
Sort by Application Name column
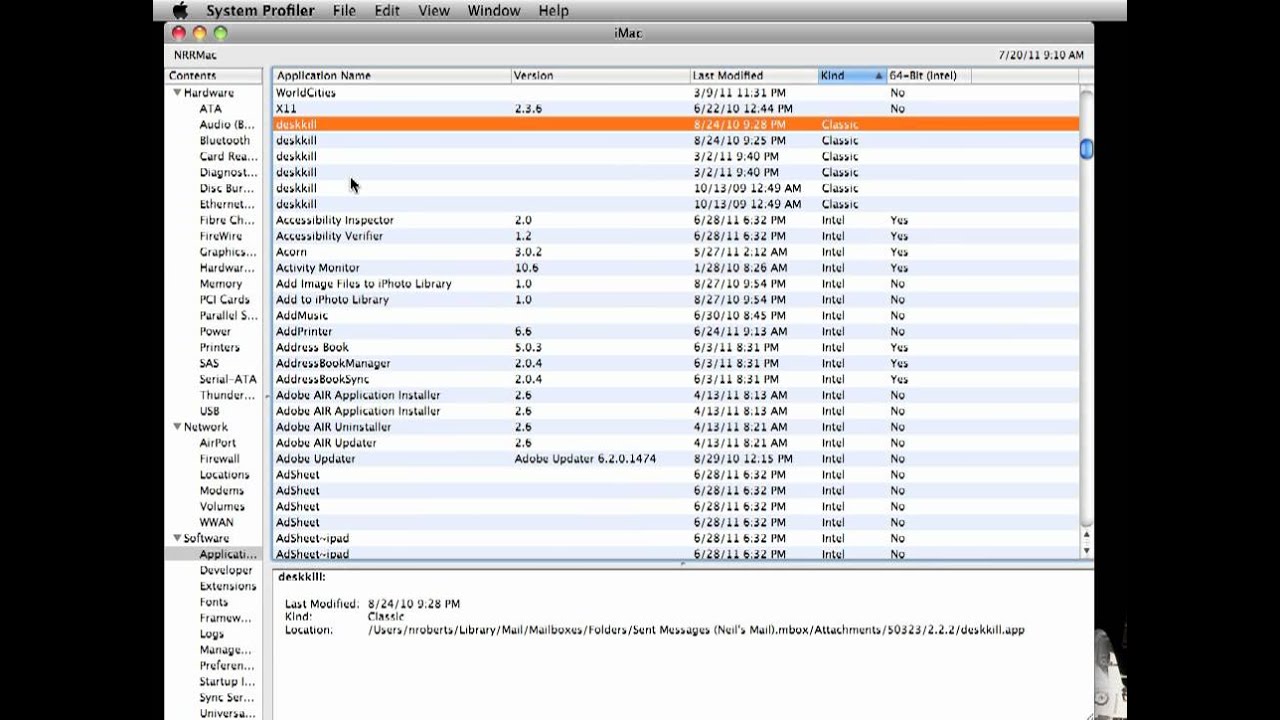pyautogui.click(x=391, y=75)
